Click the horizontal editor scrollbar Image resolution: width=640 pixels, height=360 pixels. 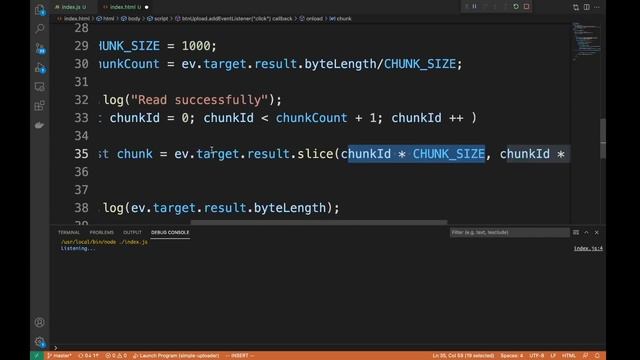[x=319, y=222]
